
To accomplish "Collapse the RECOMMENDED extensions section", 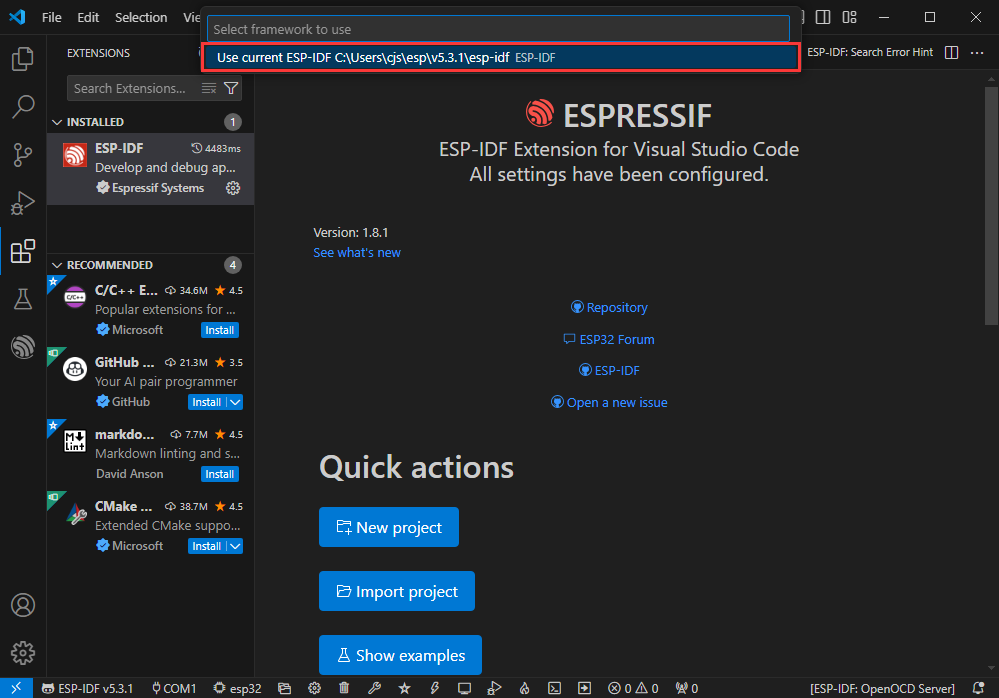I will point(57,265).
